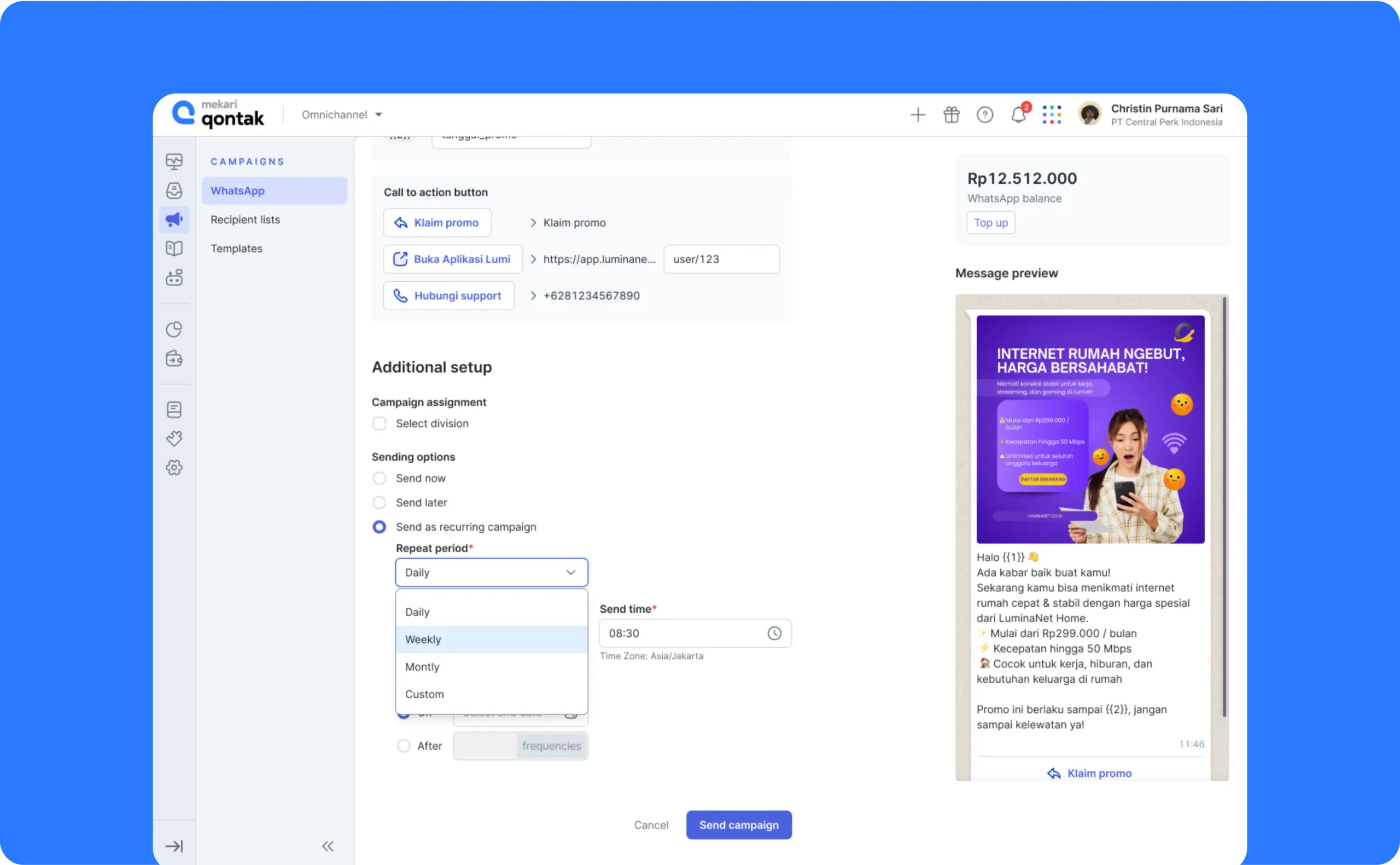Image resolution: width=1400 pixels, height=865 pixels.
Task: Open the colorful app launcher grid
Action: point(1051,114)
